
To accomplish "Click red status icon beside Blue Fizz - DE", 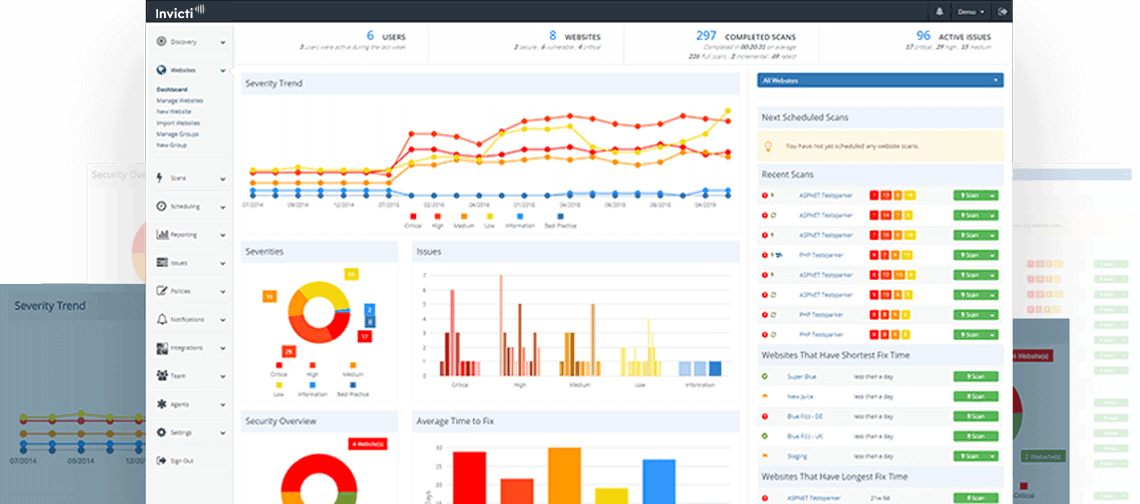I will [x=765, y=417].
